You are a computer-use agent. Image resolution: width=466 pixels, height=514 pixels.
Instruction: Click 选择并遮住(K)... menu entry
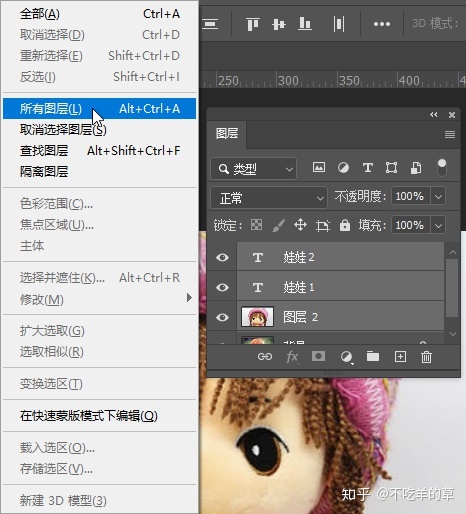(x=99, y=278)
